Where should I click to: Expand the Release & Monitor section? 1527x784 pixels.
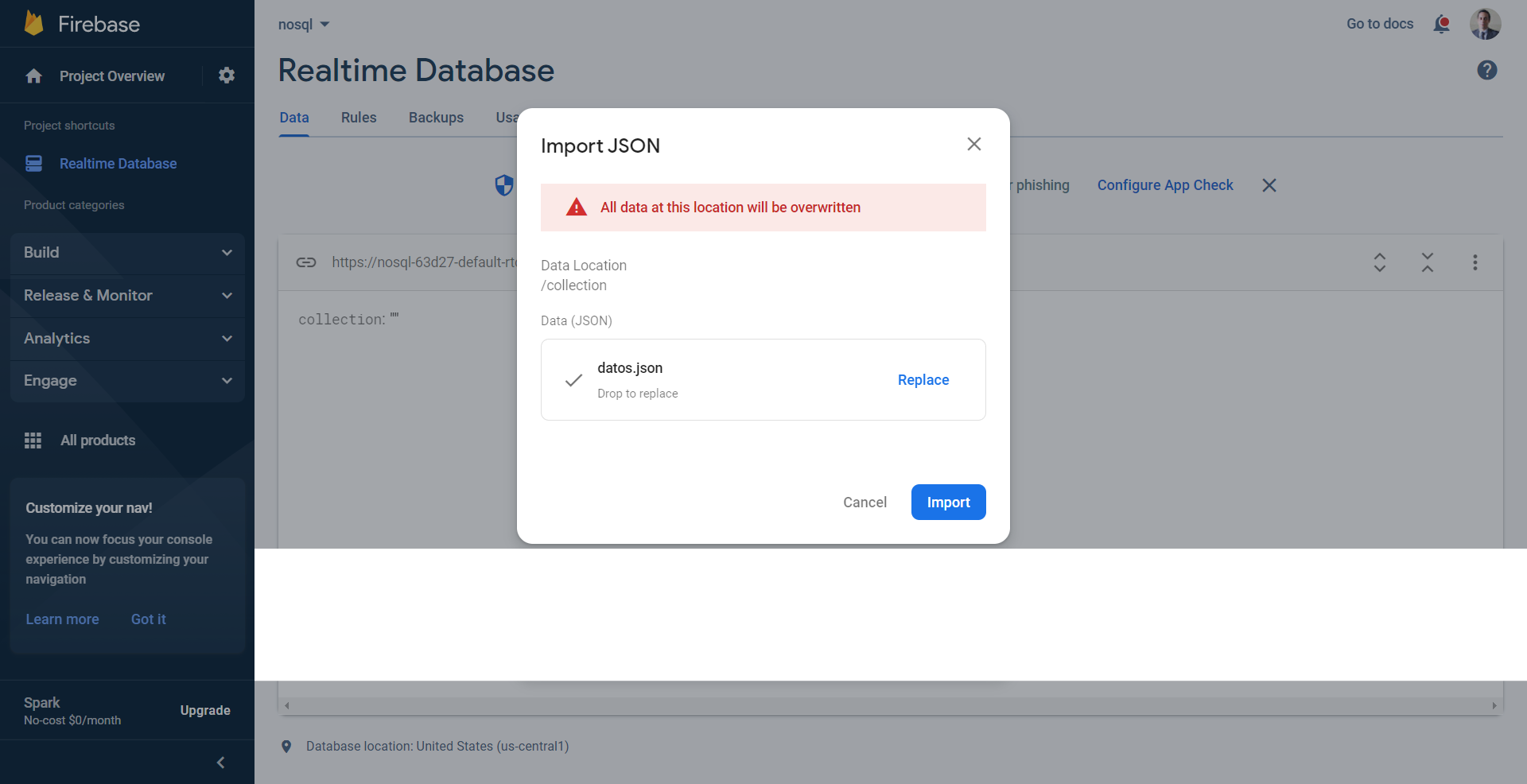click(x=127, y=296)
